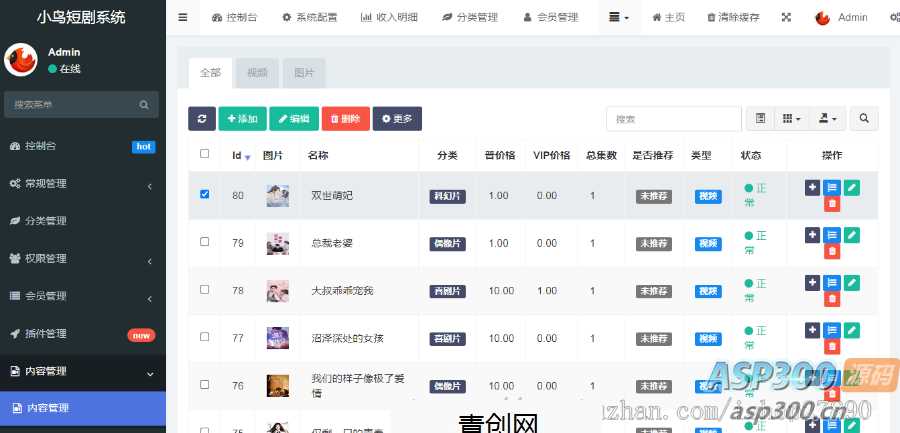Switch to the 图片 tab

tap(304, 73)
